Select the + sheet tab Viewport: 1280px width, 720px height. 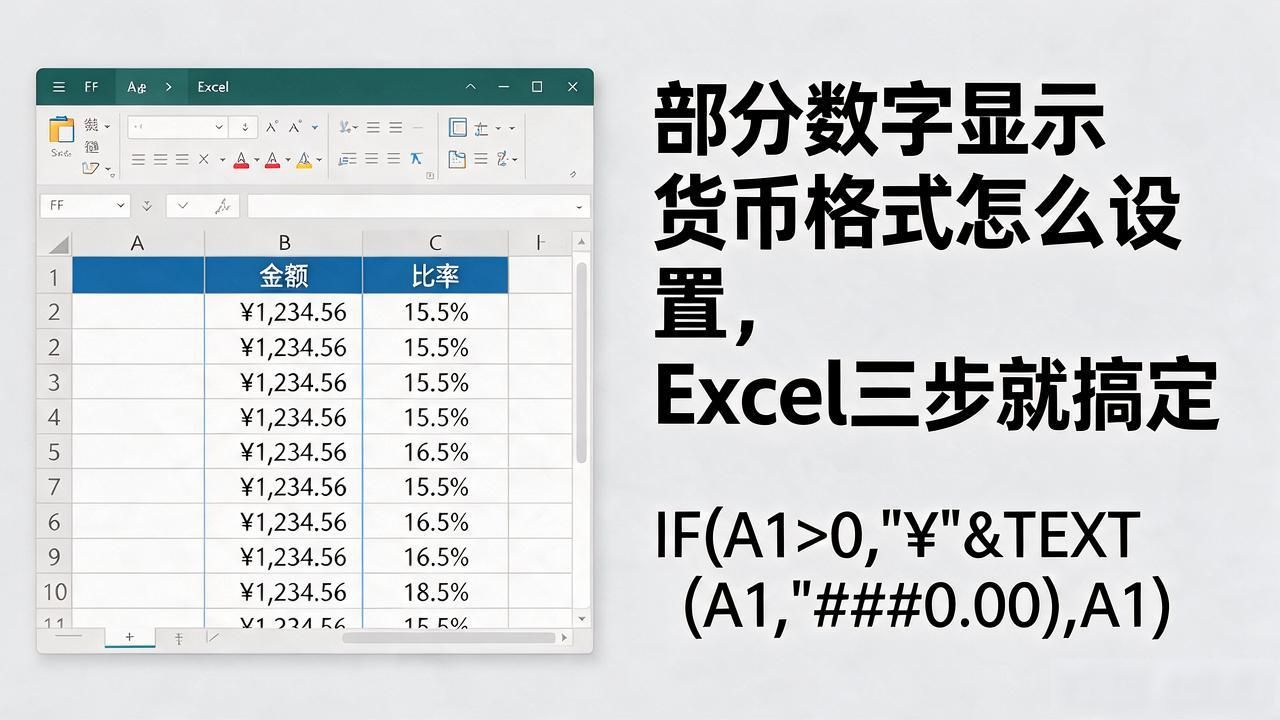(x=130, y=637)
